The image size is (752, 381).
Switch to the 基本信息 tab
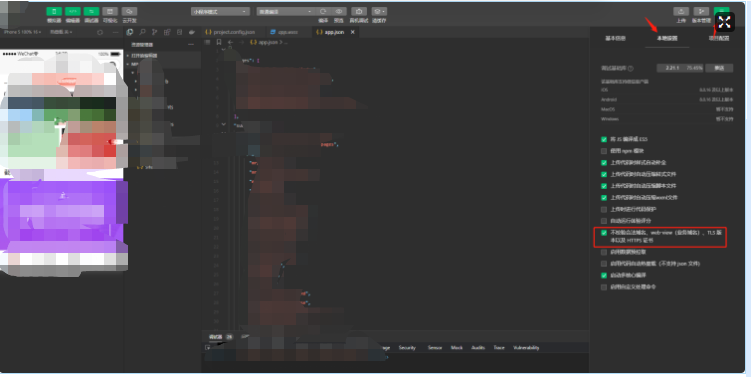(615, 38)
